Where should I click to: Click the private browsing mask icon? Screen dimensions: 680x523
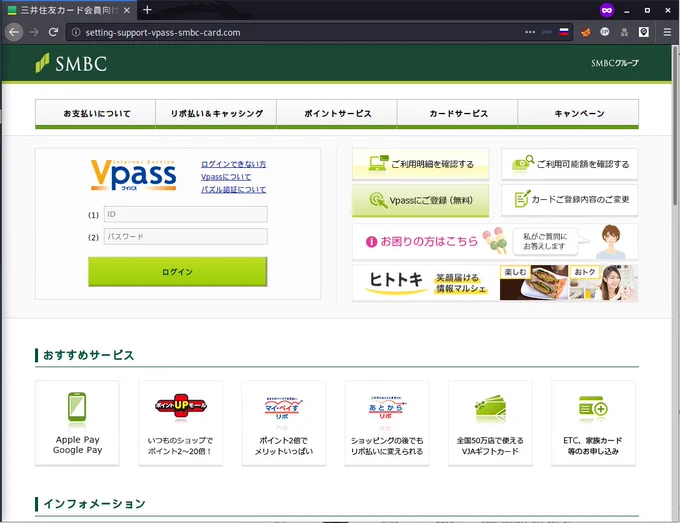click(607, 10)
